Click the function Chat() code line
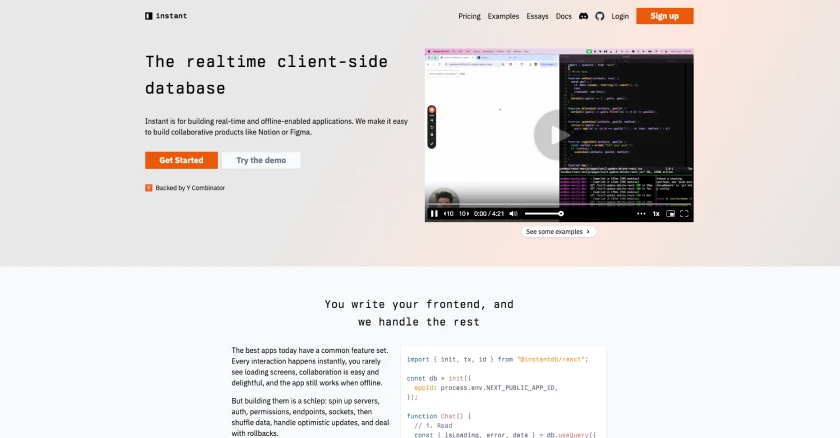Viewport: 840px width, 438px height. pyautogui.click(x=439, y=416)
